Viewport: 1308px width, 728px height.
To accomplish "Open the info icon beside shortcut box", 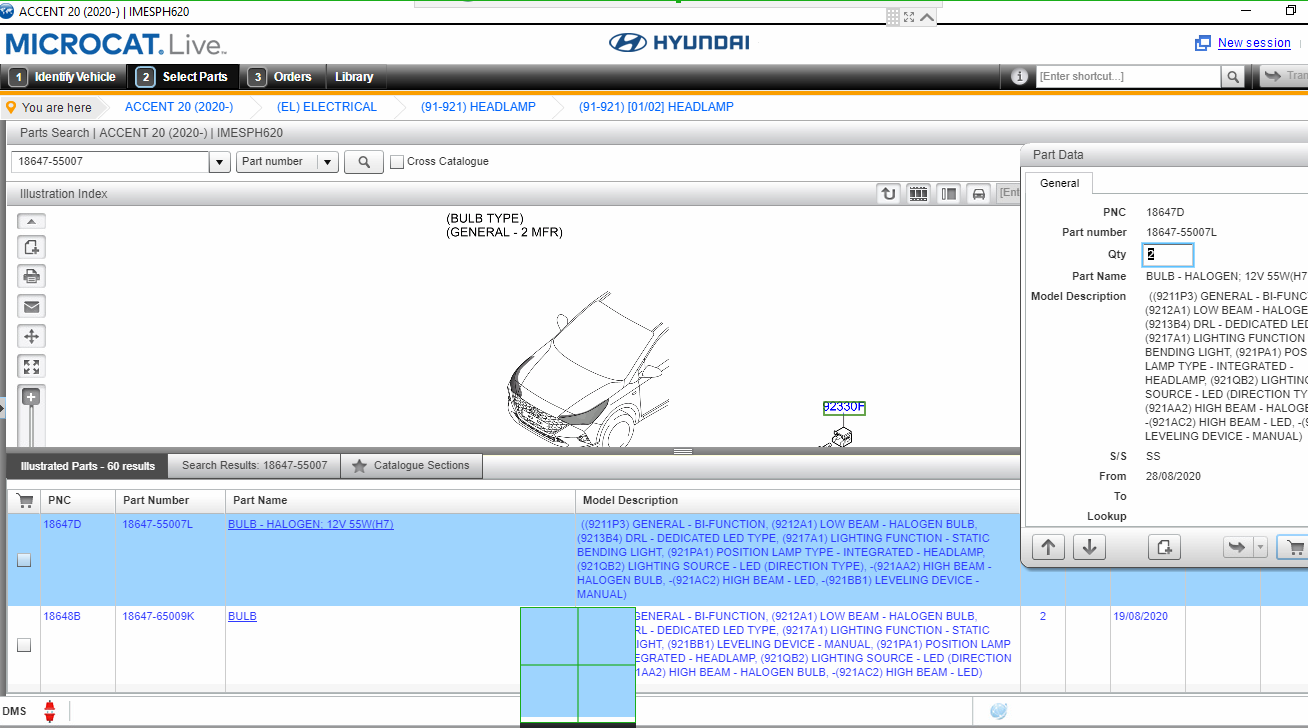I will pos(1019,77).
